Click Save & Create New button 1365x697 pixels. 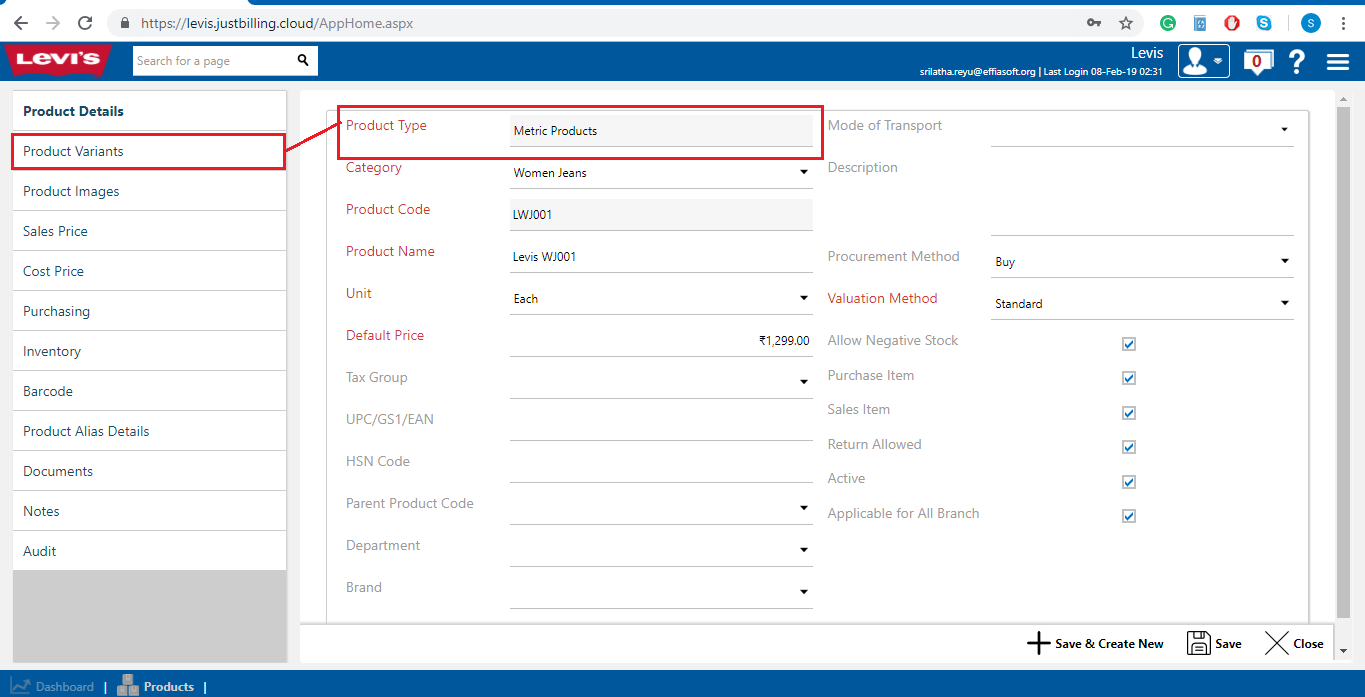click(1095, 643)
